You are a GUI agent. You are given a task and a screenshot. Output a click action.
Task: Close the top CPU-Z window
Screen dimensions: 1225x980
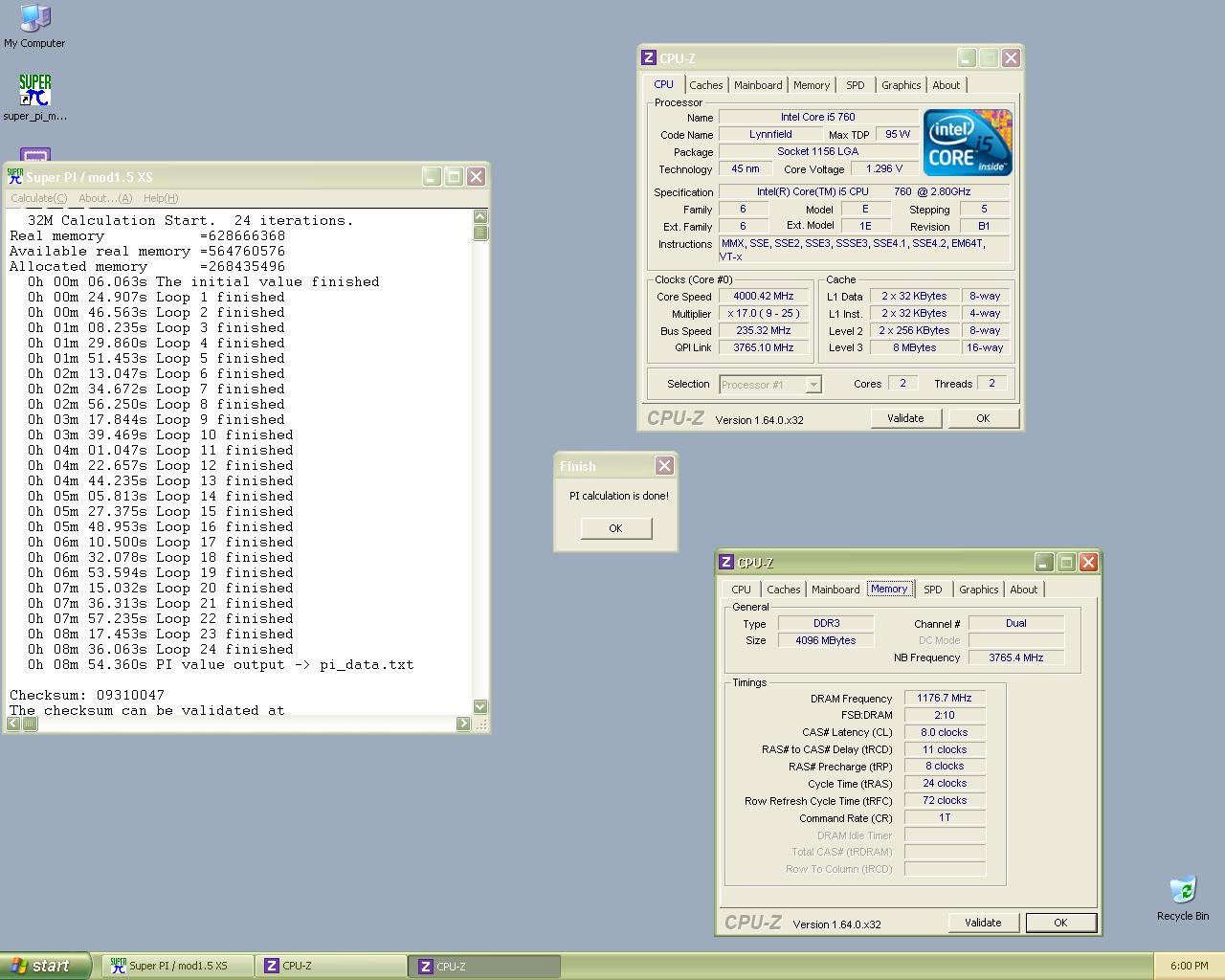pyautogui.click(x=1011, y=58)
